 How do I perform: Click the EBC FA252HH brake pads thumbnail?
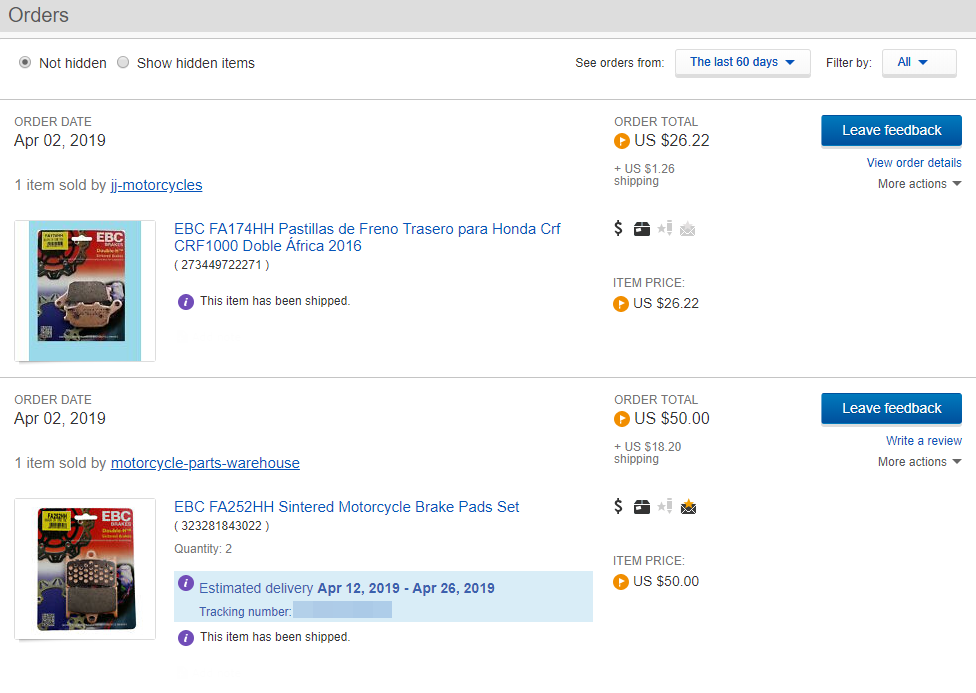pos(85,569)
